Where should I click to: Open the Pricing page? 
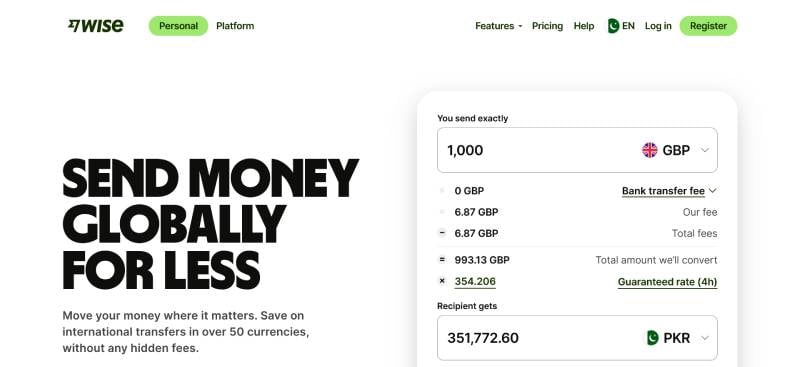click(x=547, y=26)
